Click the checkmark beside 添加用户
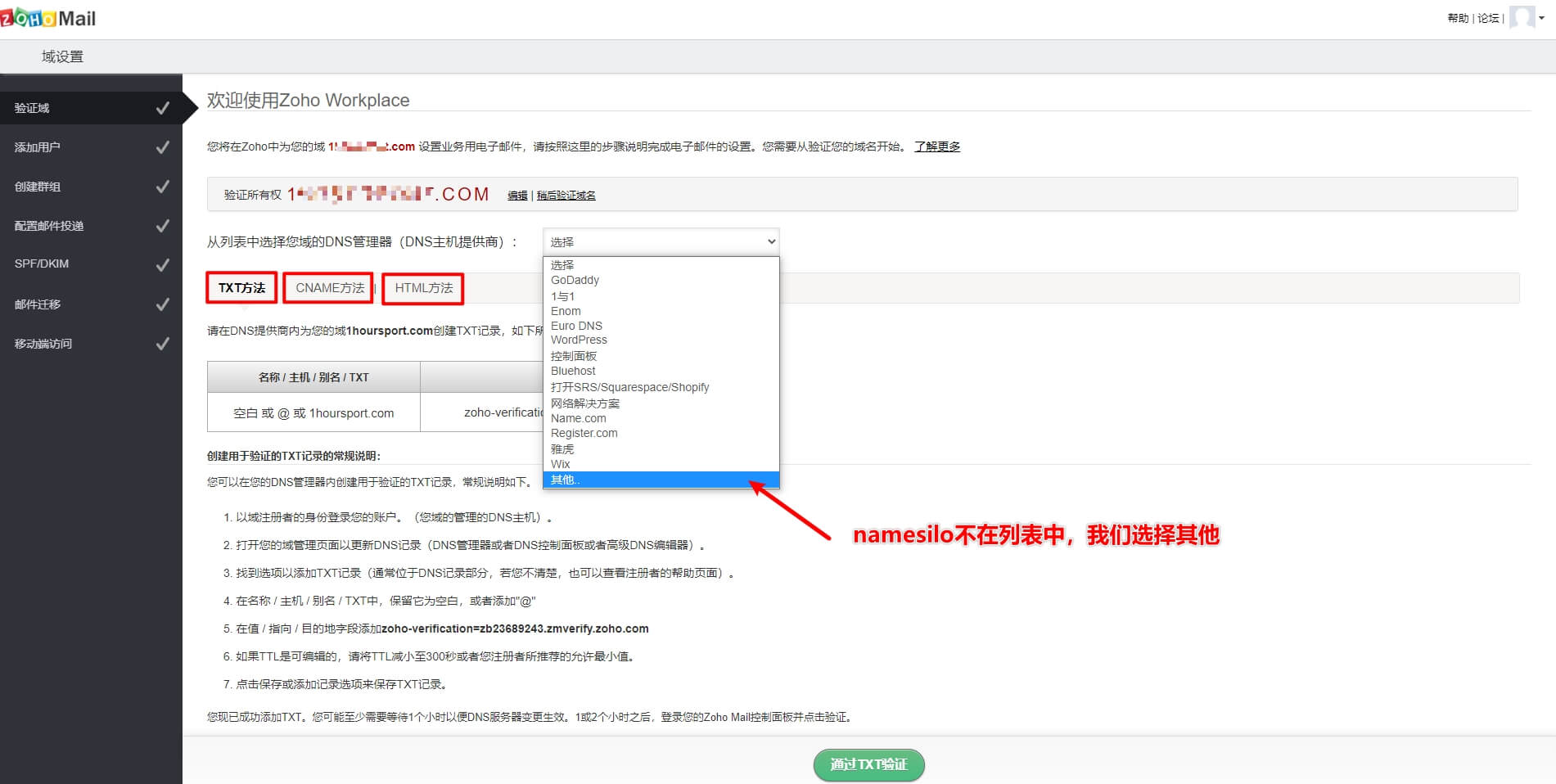The width and height of the screenshot is (1556, 784). pos(164,146)
